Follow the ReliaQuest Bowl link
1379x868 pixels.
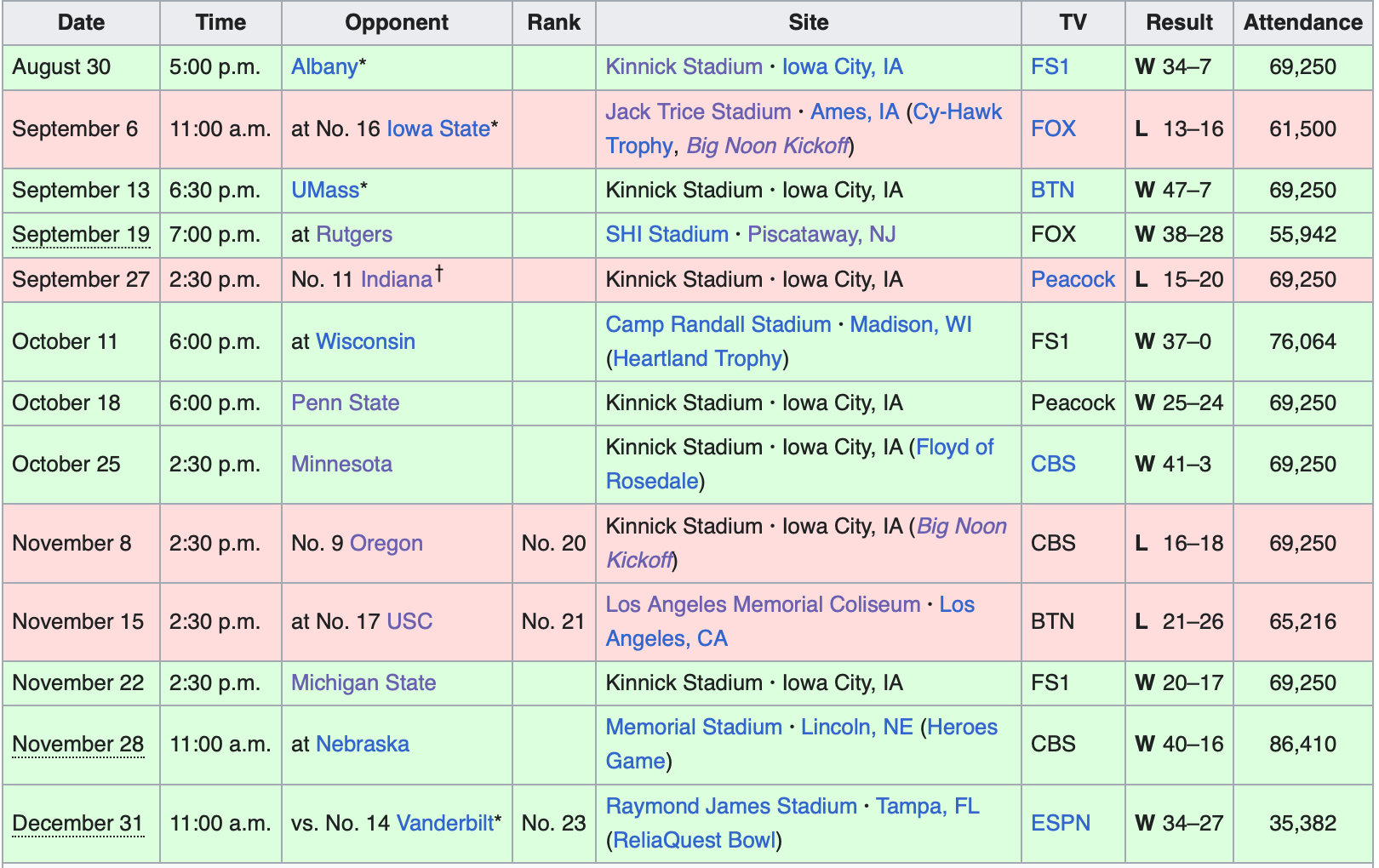tap(694, 841)
